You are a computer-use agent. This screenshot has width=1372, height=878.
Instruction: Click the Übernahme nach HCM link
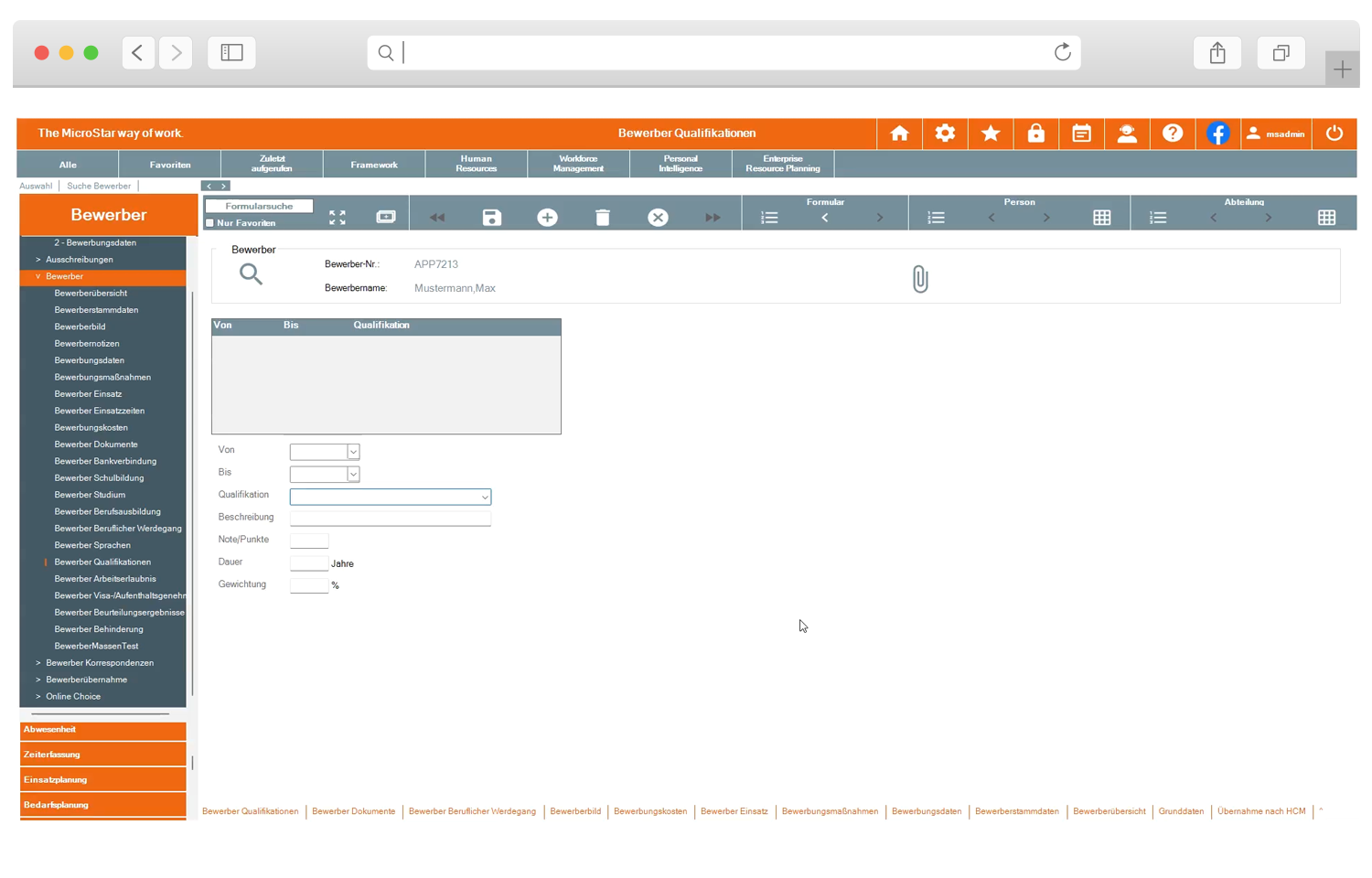coord(1261,811)
